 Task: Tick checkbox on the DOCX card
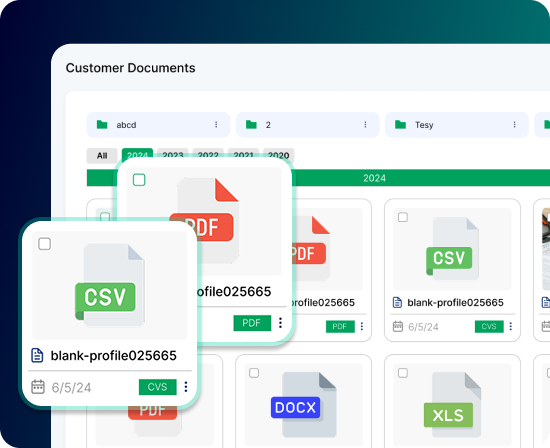coord(254,373)
